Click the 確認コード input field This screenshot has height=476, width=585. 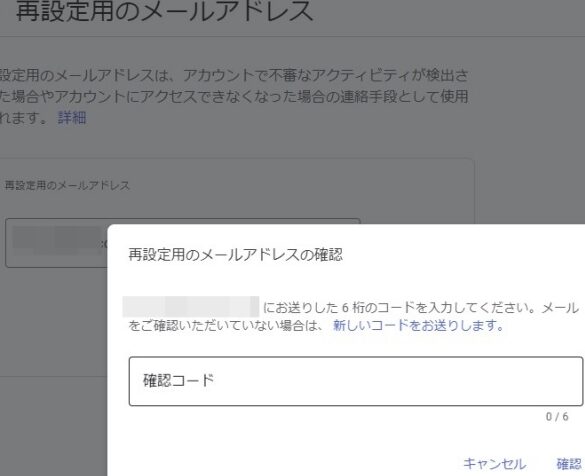(356, 381)
